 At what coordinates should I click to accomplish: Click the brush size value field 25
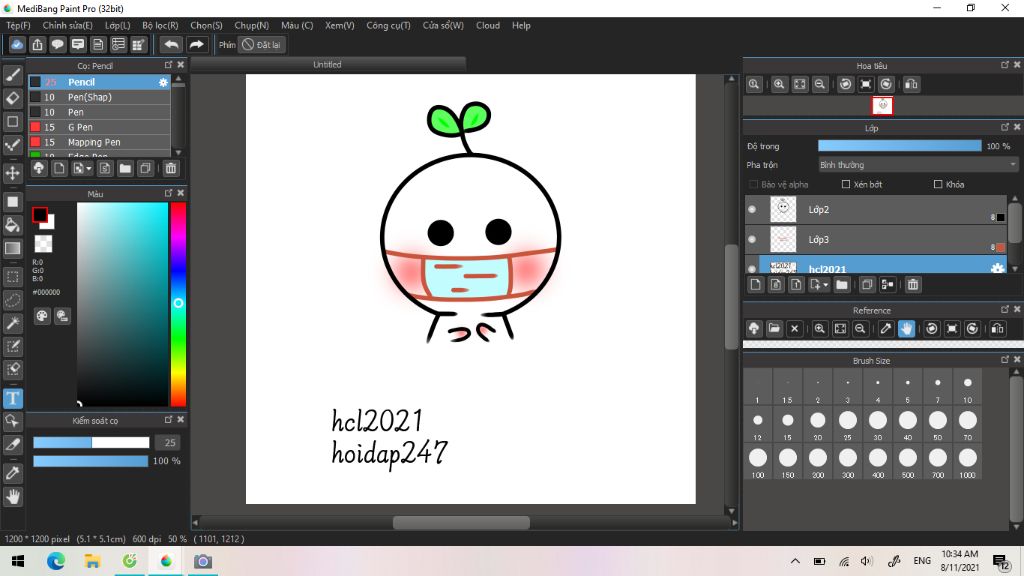170,443
